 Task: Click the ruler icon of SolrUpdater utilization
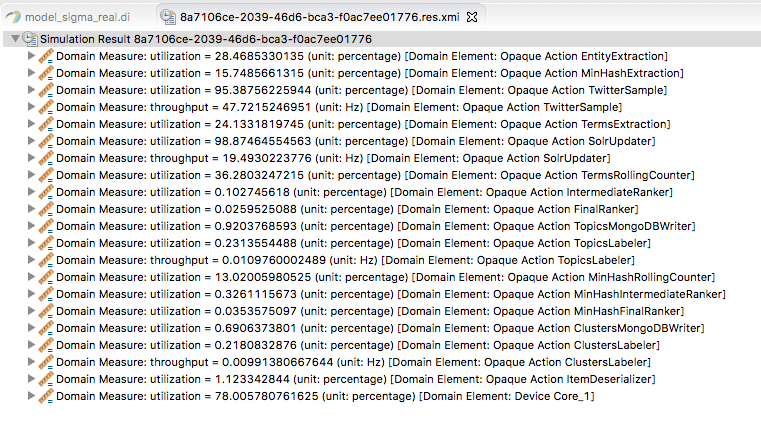(46, 141)
